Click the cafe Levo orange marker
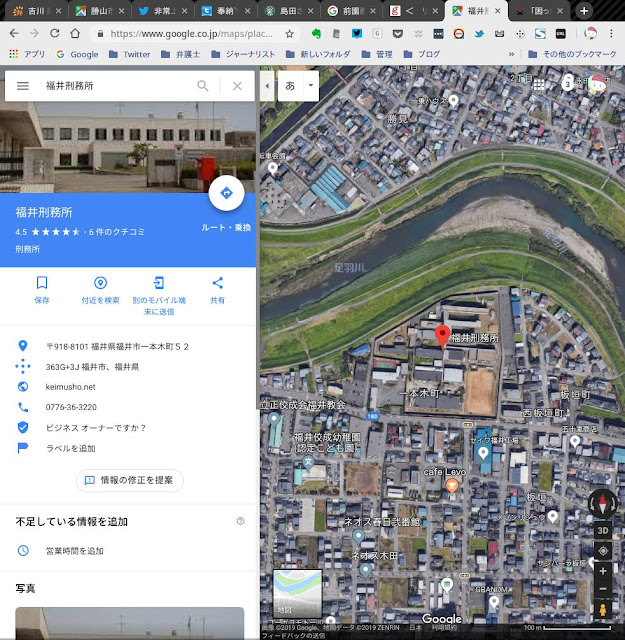 click(452, 486)
